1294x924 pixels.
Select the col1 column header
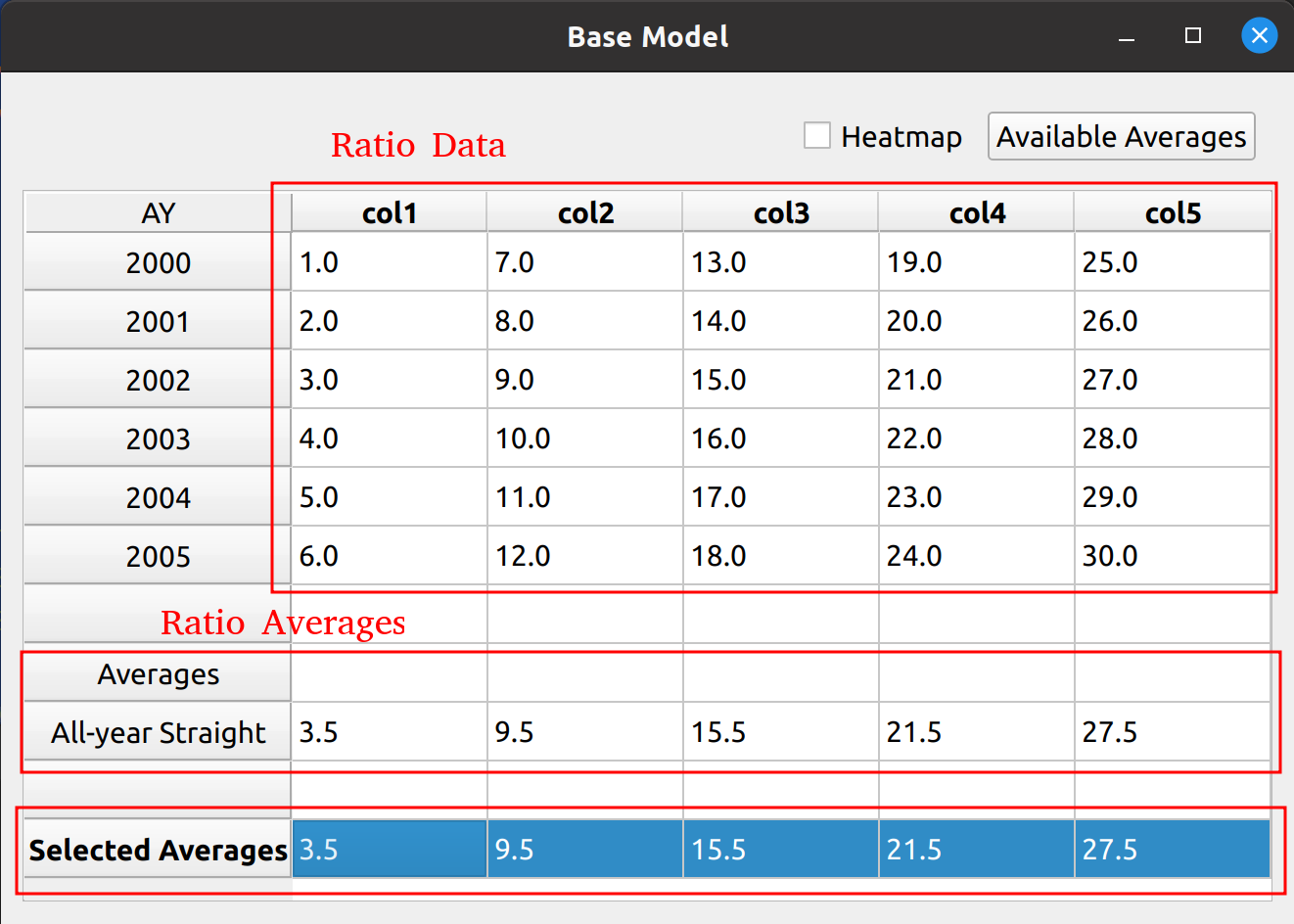[x=389, y=212]
